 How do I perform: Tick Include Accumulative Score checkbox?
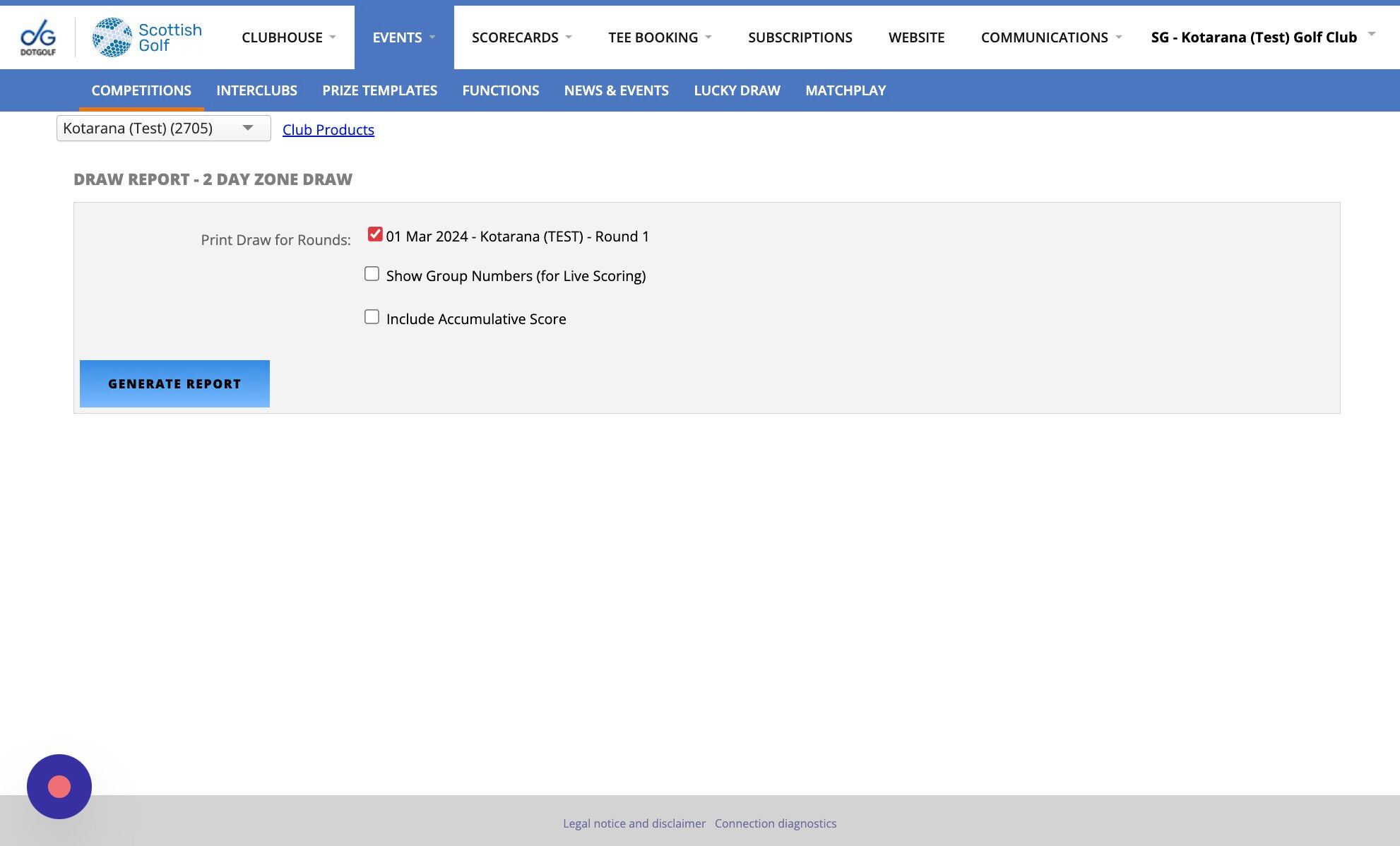coord(372,317)
